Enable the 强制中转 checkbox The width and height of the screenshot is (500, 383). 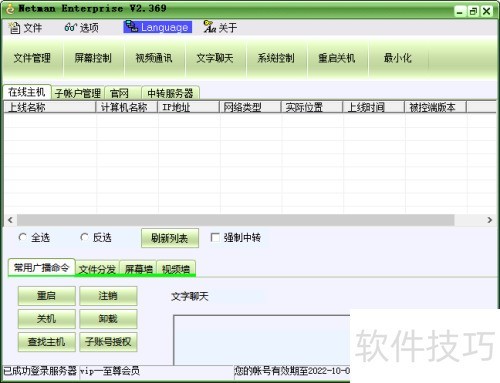click(215, 238)
